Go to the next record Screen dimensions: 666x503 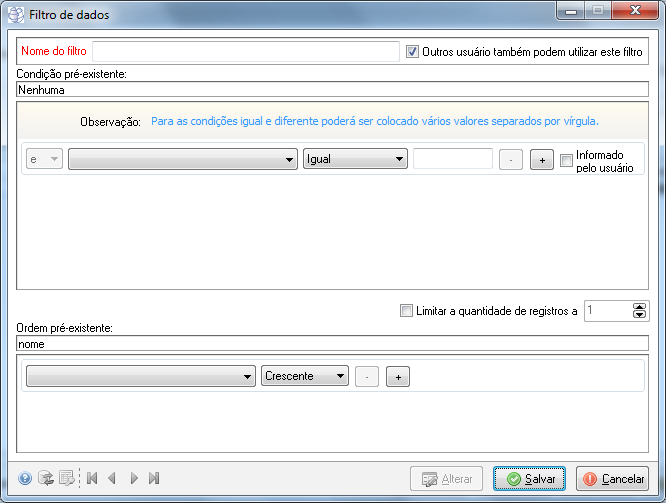[134, 479]
